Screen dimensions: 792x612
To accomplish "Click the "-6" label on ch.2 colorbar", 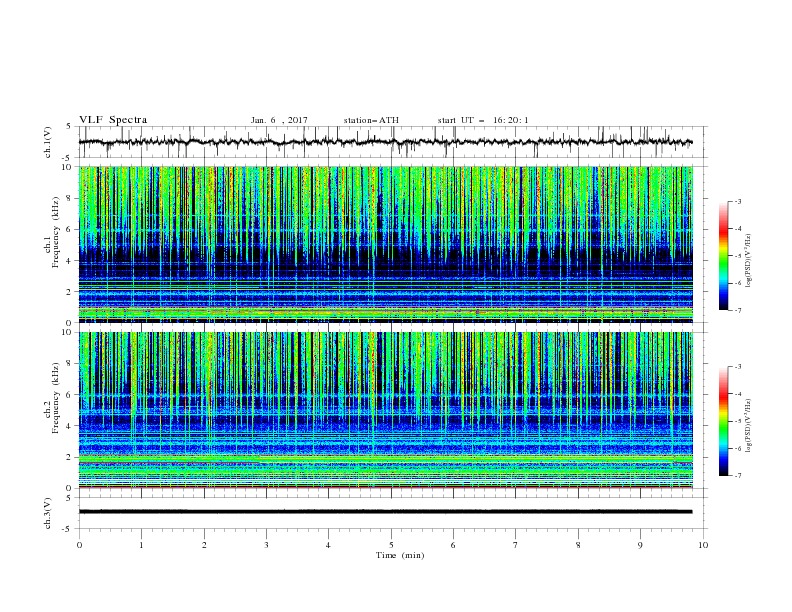I will click(738, 448).
